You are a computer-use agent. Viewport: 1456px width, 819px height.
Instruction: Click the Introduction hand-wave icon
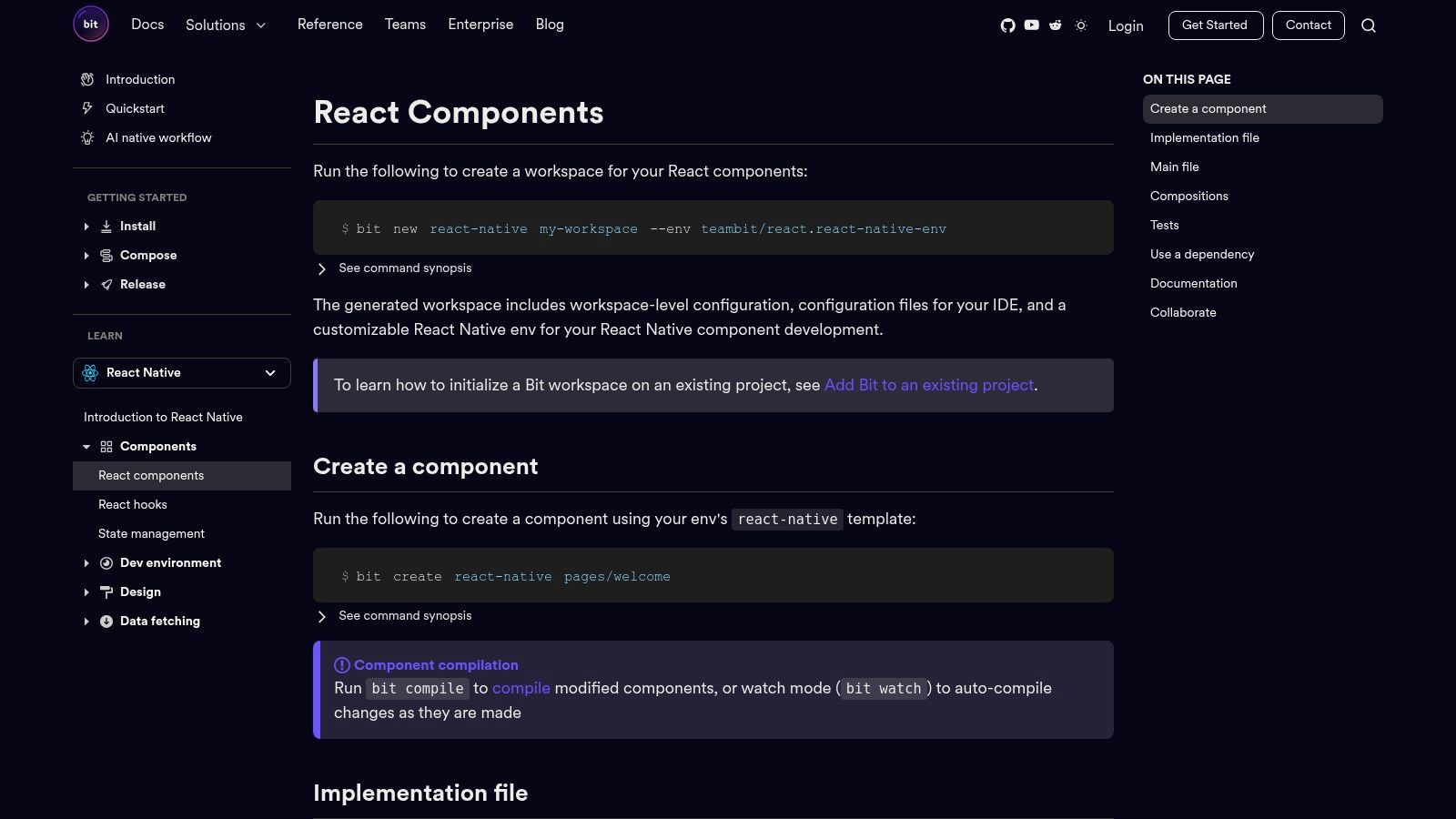87,79
